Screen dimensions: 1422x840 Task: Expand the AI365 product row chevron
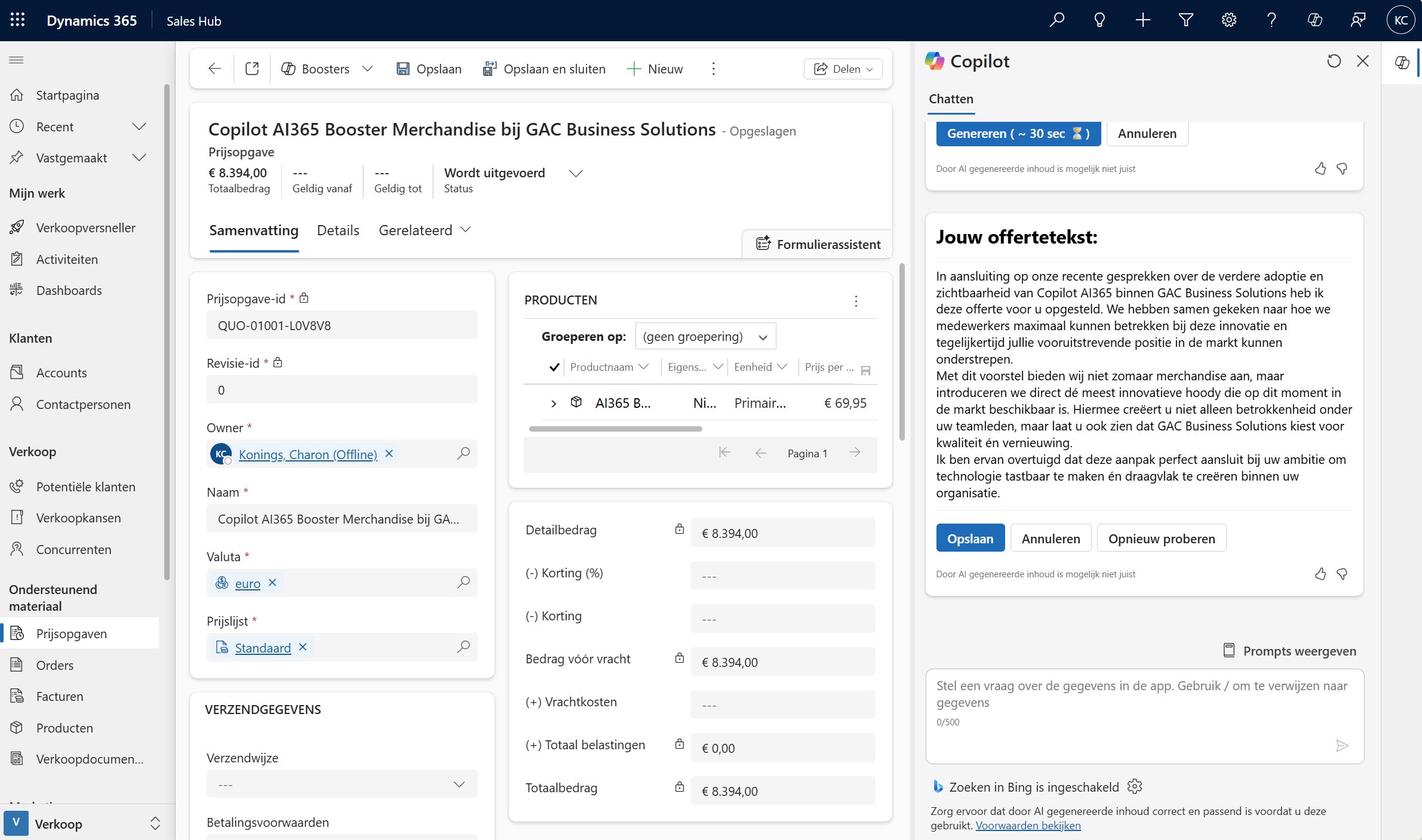[x=554, y=404]
